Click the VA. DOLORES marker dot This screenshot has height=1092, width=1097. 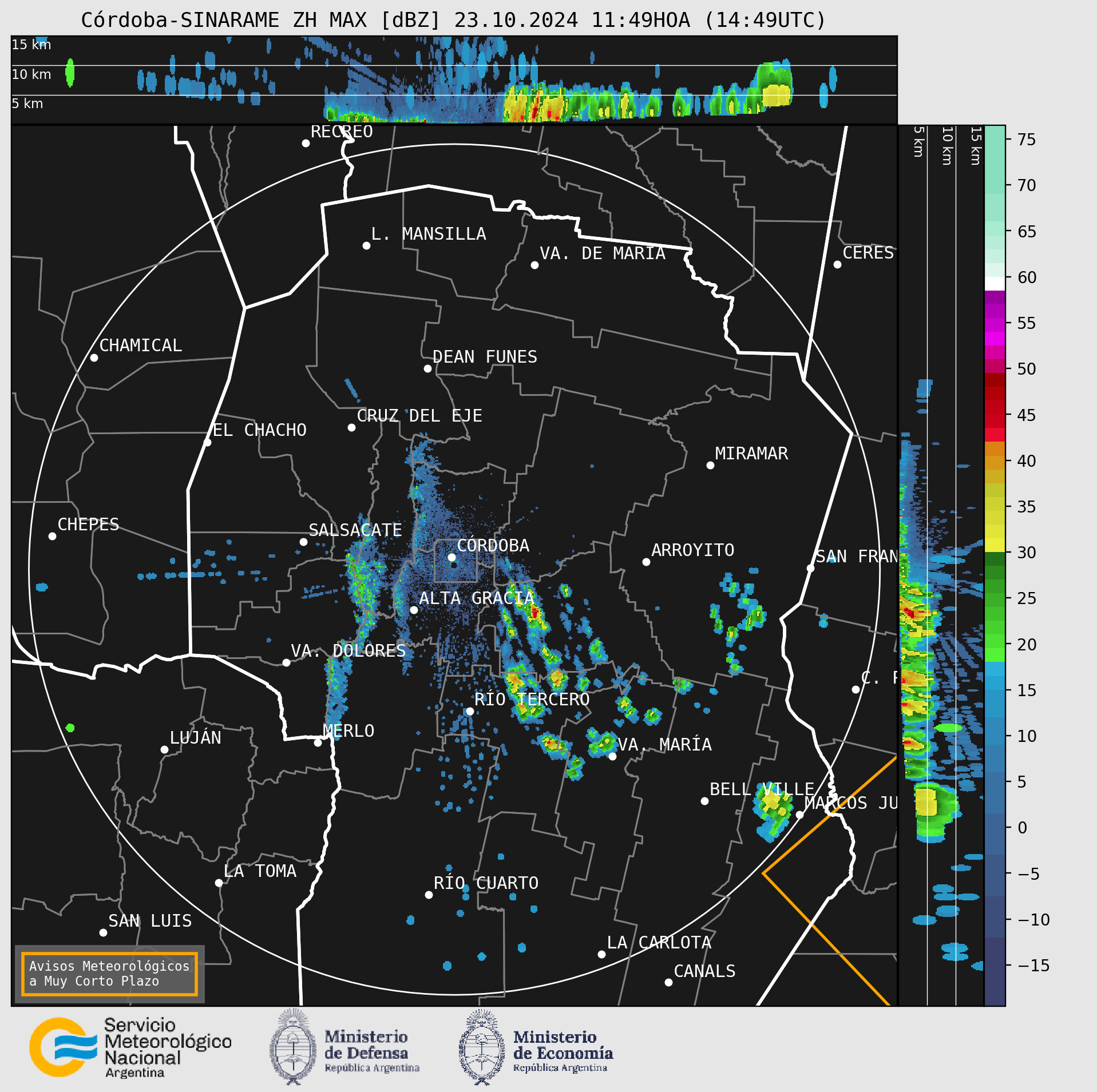[x=286, y=662]
